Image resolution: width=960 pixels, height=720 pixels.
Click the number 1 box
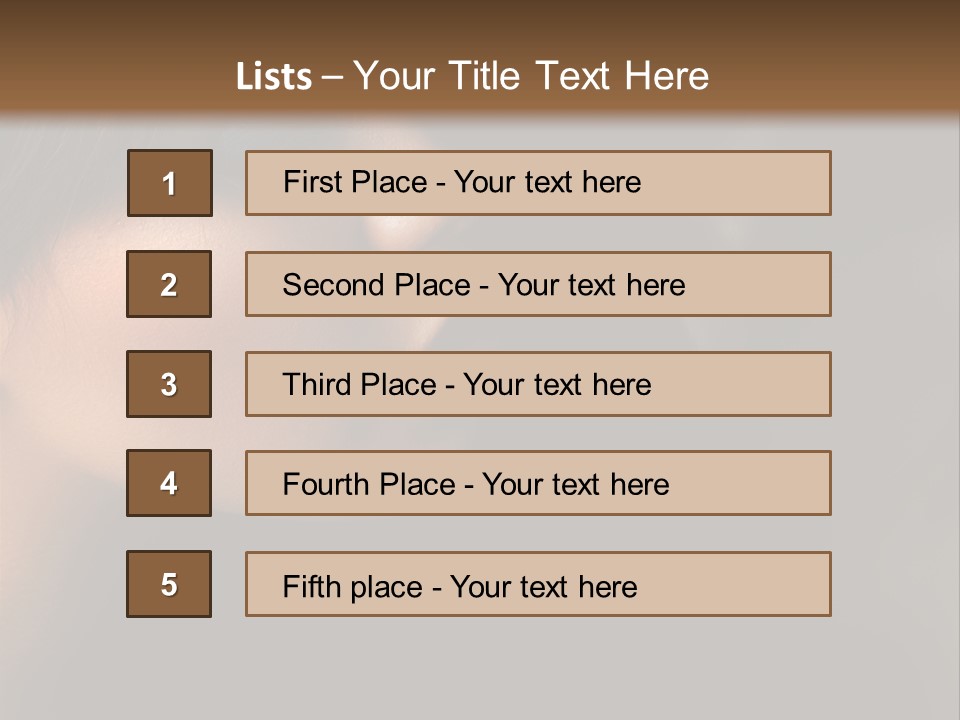169,183
